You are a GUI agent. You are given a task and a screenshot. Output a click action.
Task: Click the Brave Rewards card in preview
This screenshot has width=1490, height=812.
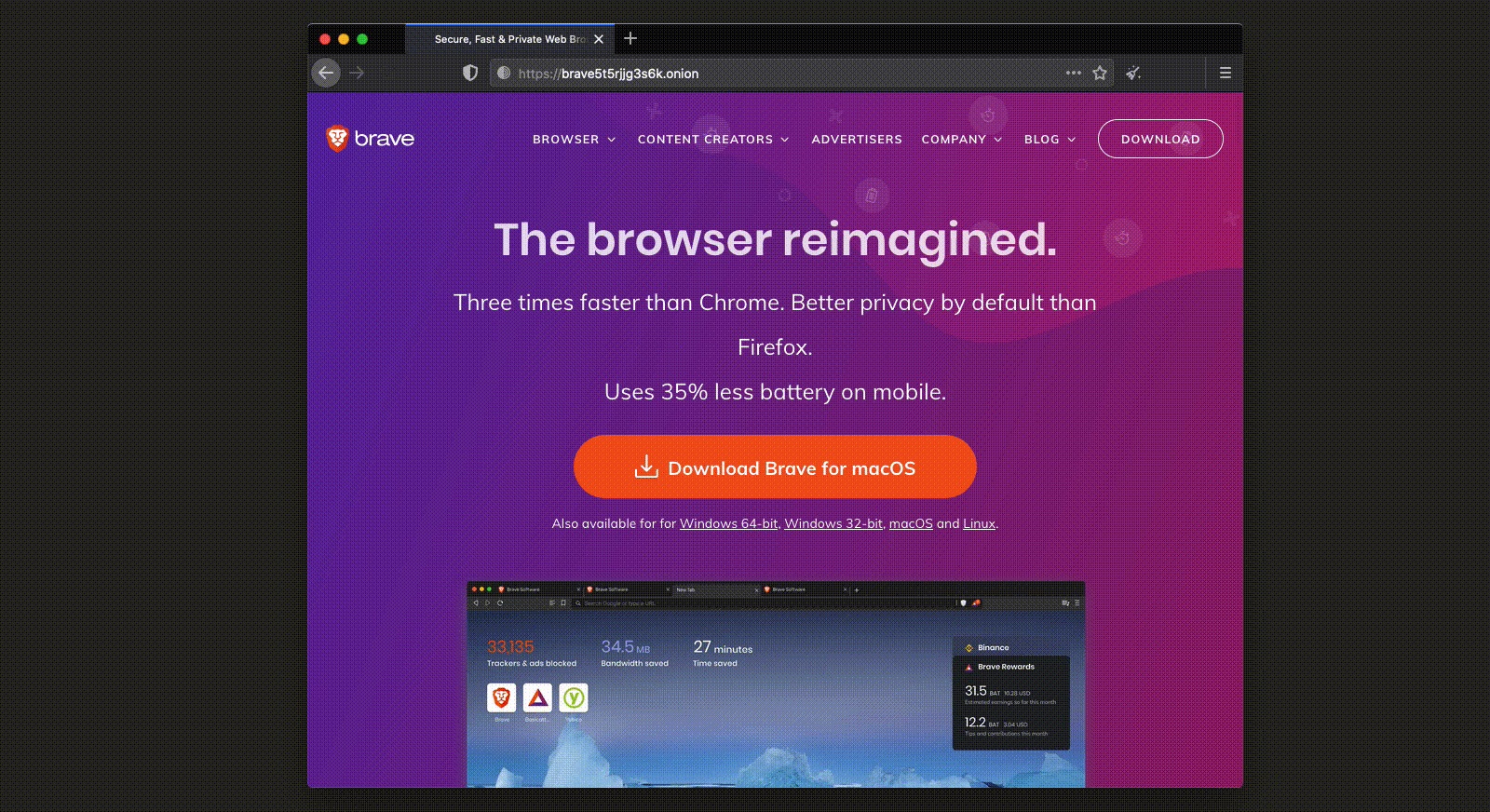click(x=1011, y=703)
